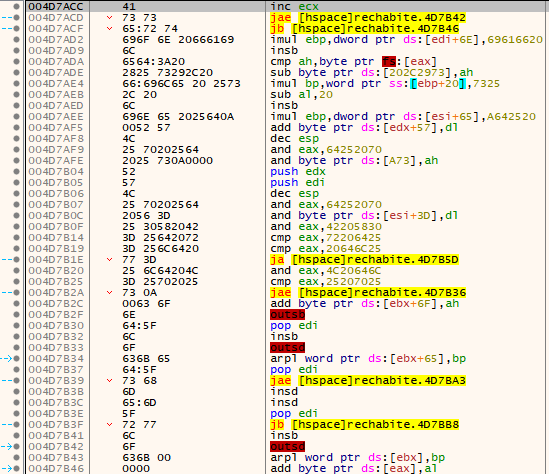Toggle breakpoint bullet beside 004D7B3B

coord(16,392)
